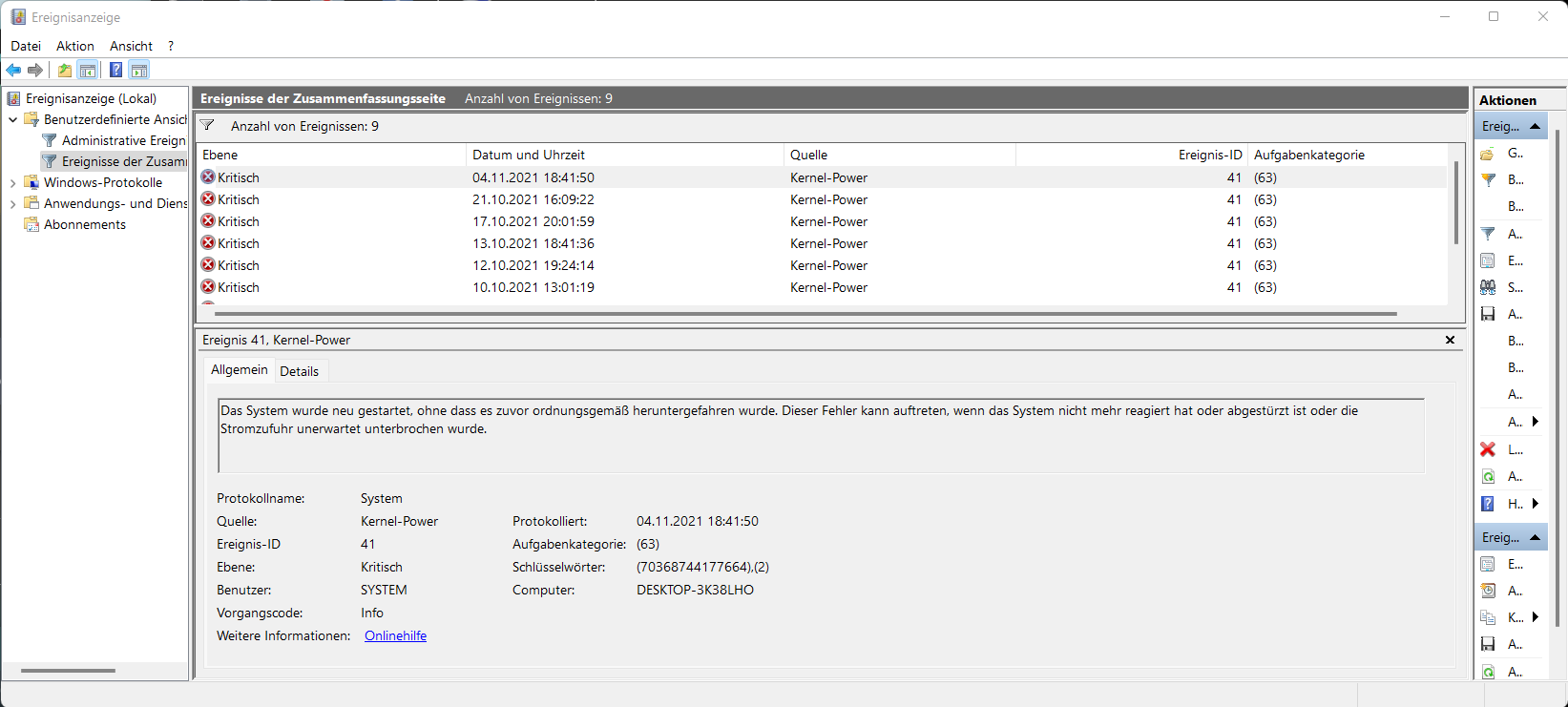Open submenu arrow of the K... copy action
Viewport: 1568px width, 707px height.
click(1536, 617)
